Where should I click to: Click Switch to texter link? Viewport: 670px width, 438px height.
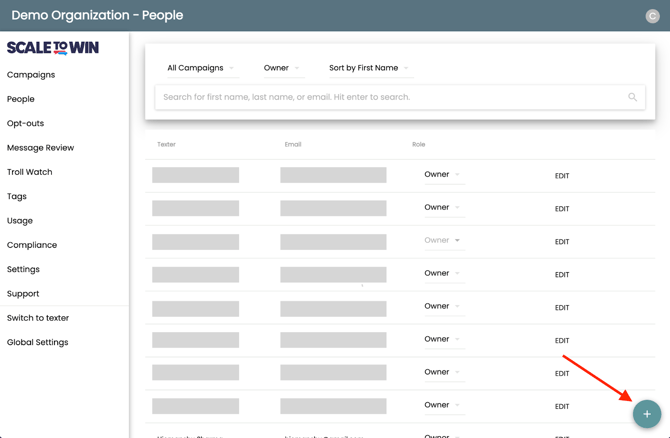[x=38, y=318]
